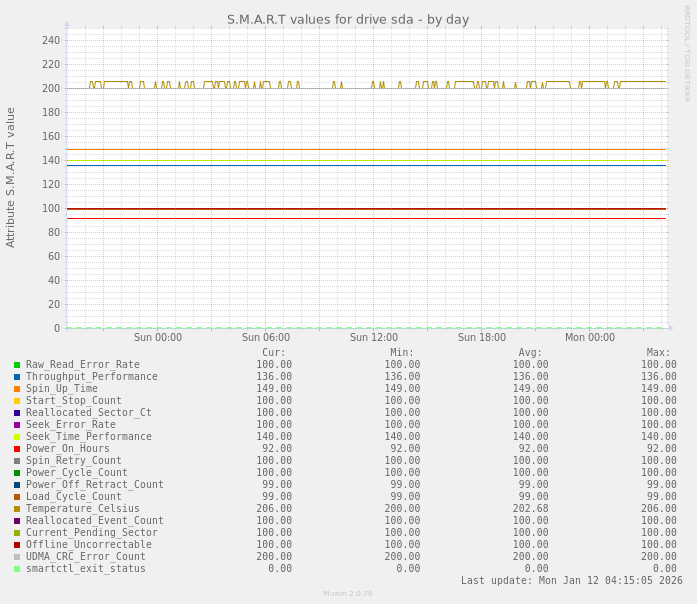Click the UDMA_CRC_Error_Count maximum value 200.00
The height and width of the screenshot is (604, 697).
[x=658, y=556]
